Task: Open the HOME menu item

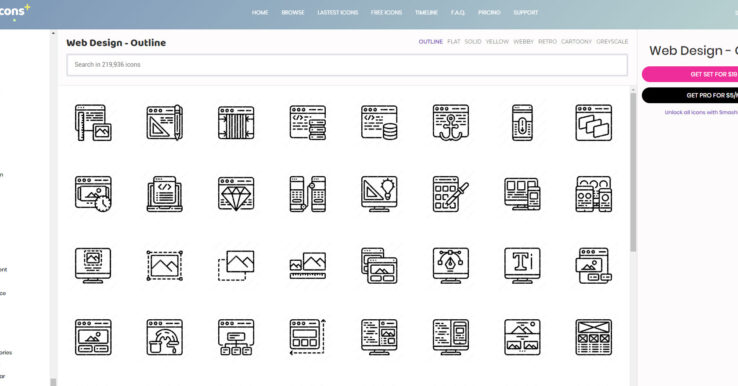Action: click(260, 13)
